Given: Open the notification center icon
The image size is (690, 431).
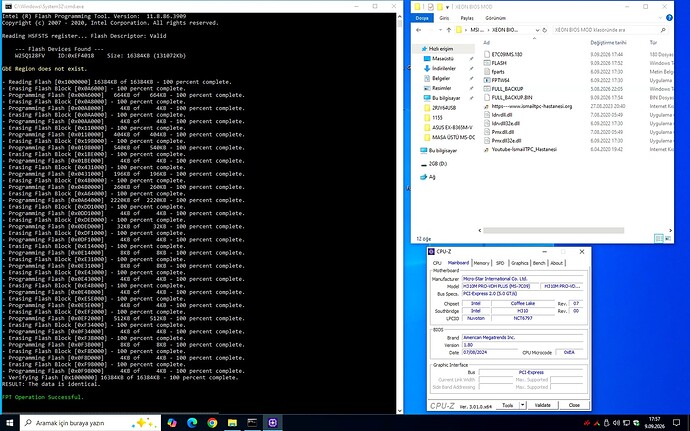Looking at the screenshot, I should point(676,423).
